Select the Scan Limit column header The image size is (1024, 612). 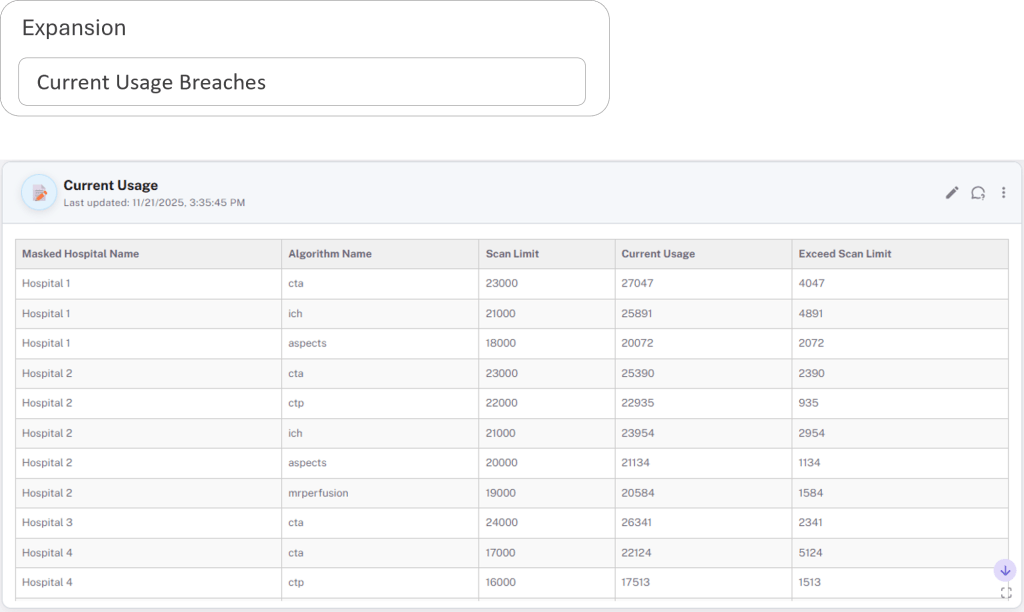512,254
